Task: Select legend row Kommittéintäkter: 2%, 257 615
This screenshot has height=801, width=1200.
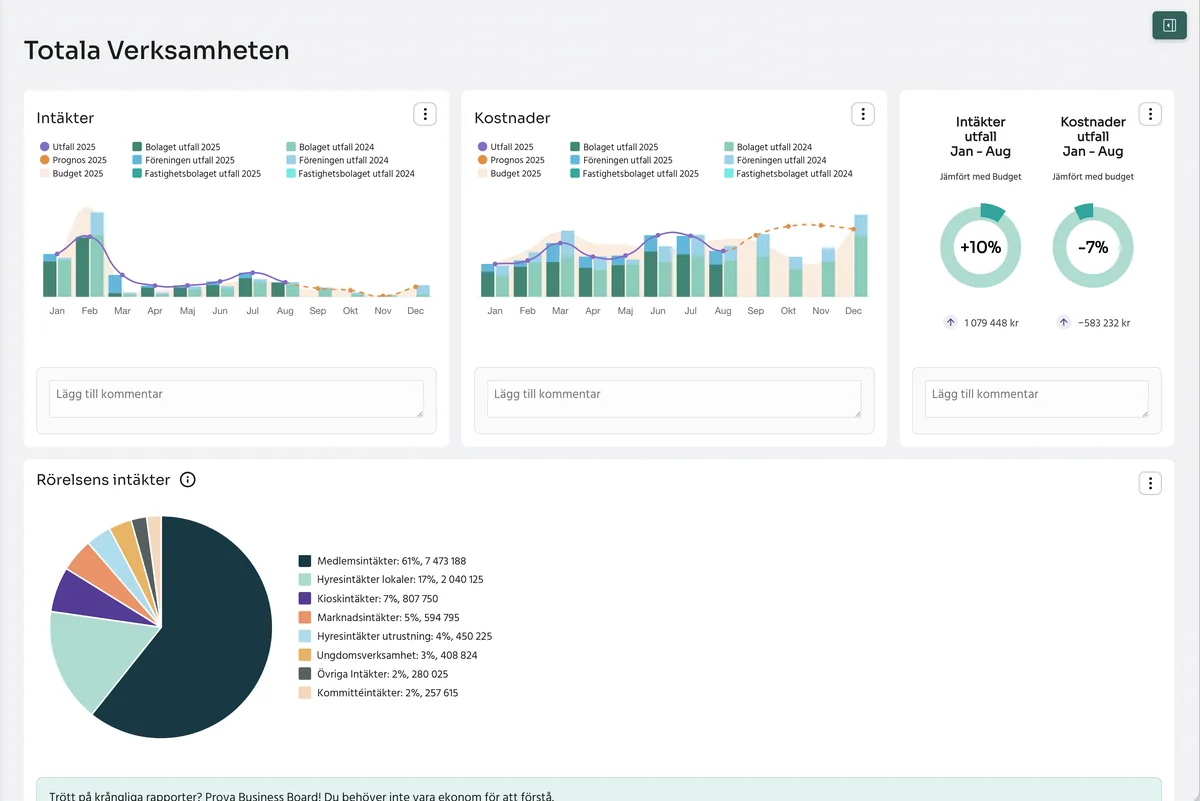Action: [379, 693]
